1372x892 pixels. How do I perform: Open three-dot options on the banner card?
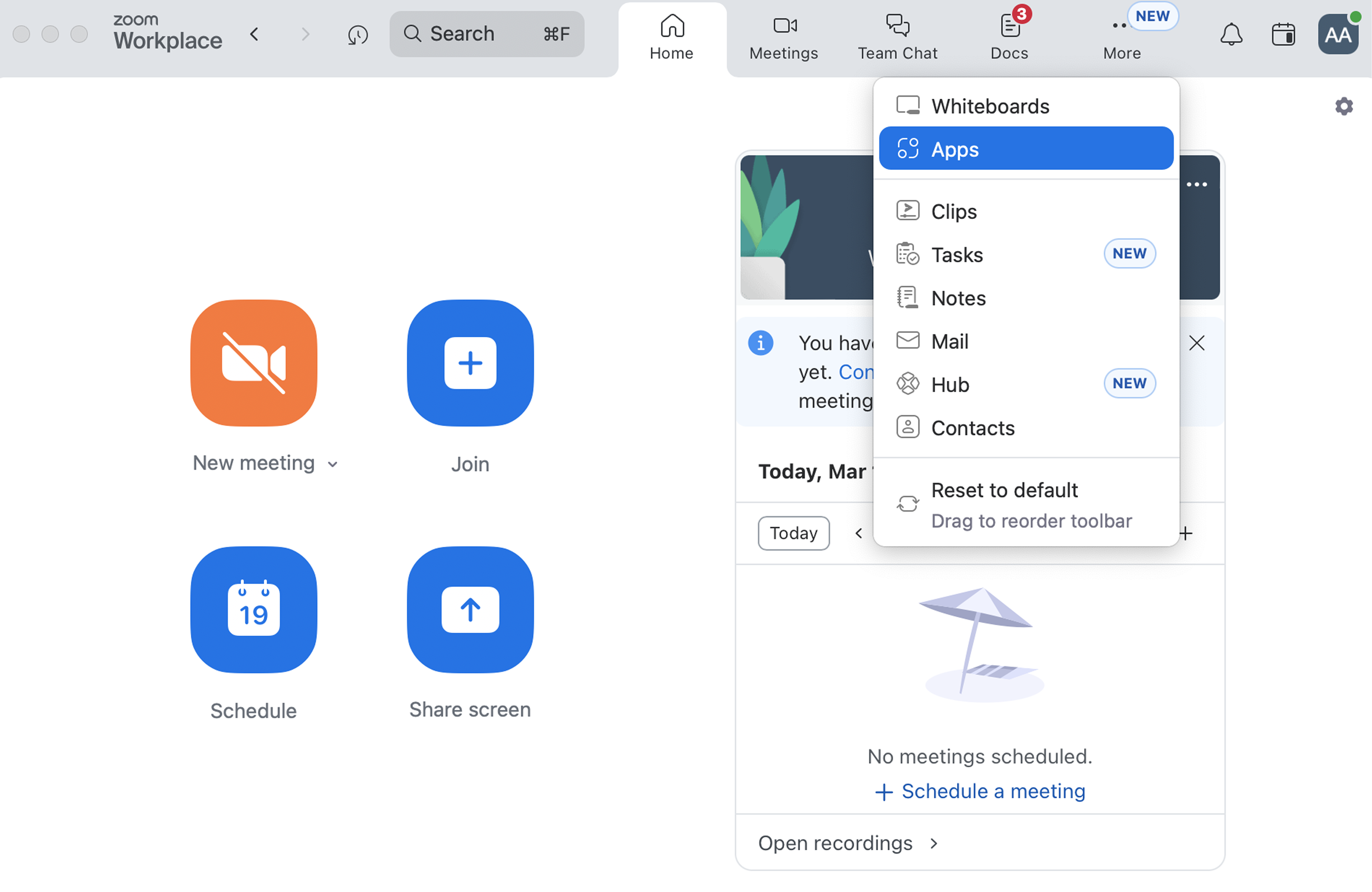point(1197,184)
